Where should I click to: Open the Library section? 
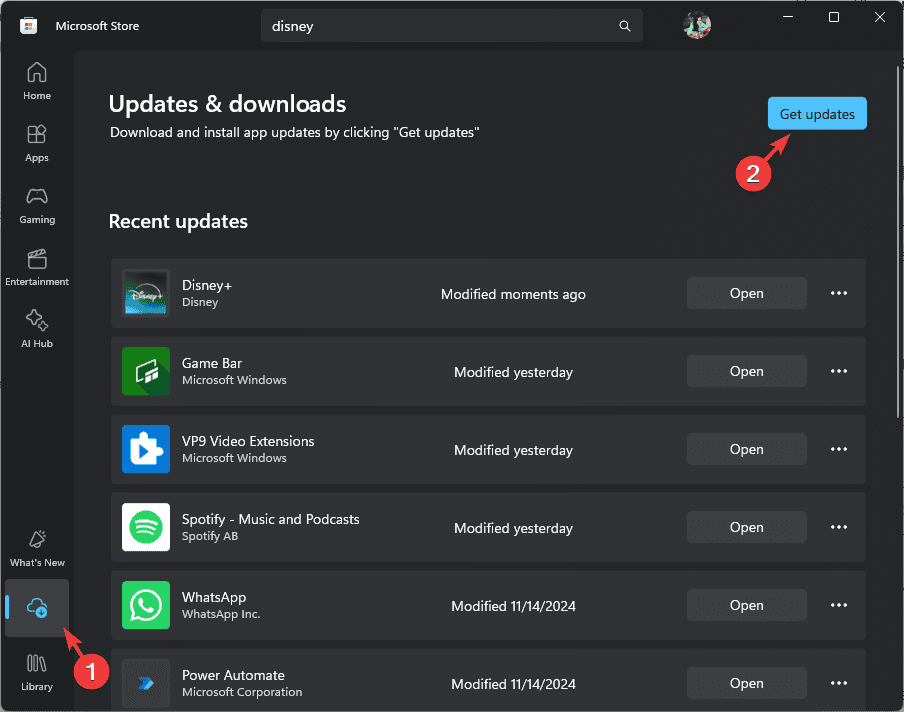[37, 672]
